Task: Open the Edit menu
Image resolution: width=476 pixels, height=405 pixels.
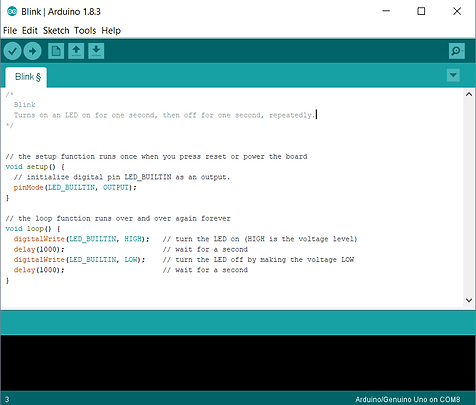Action: pos(30,31)
